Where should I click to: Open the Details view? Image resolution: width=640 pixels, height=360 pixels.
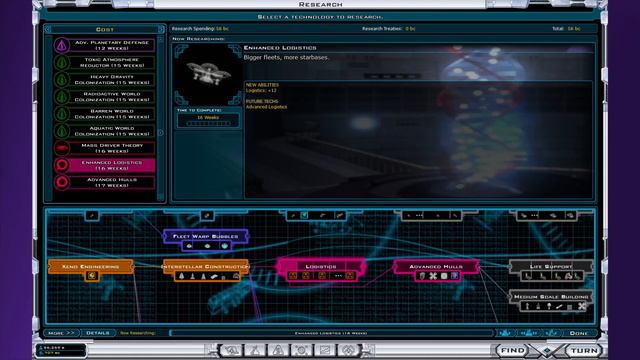click(98, 333)
